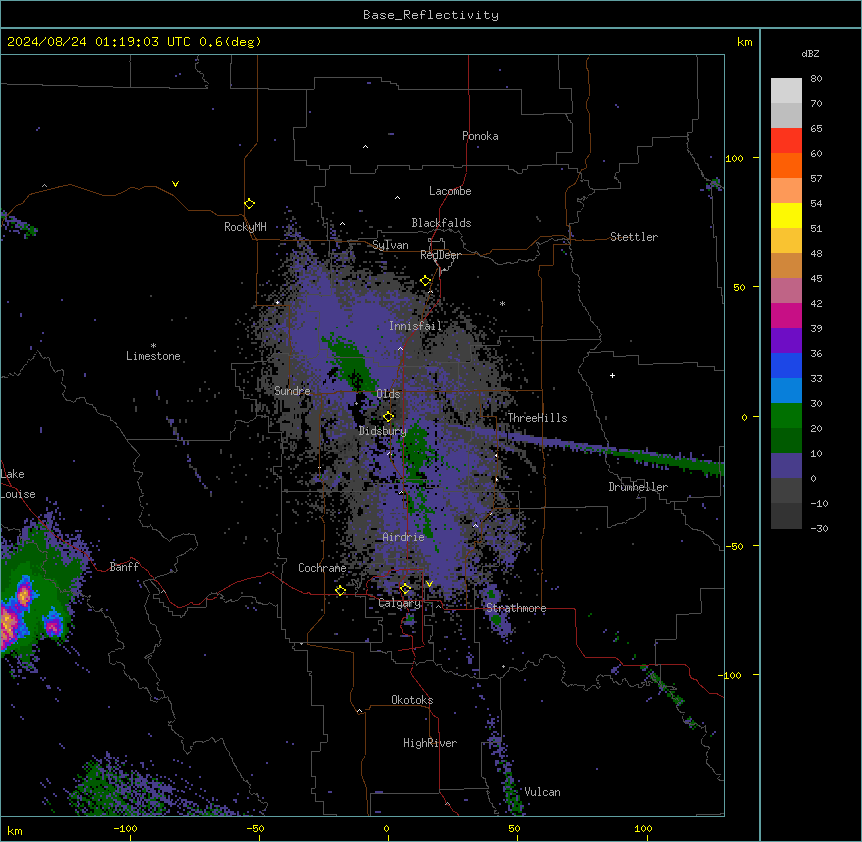This screenshot has height=842, width=862.
Task: Pick the bright green 20-30 dBZ swatch
Action: (786, 416)
